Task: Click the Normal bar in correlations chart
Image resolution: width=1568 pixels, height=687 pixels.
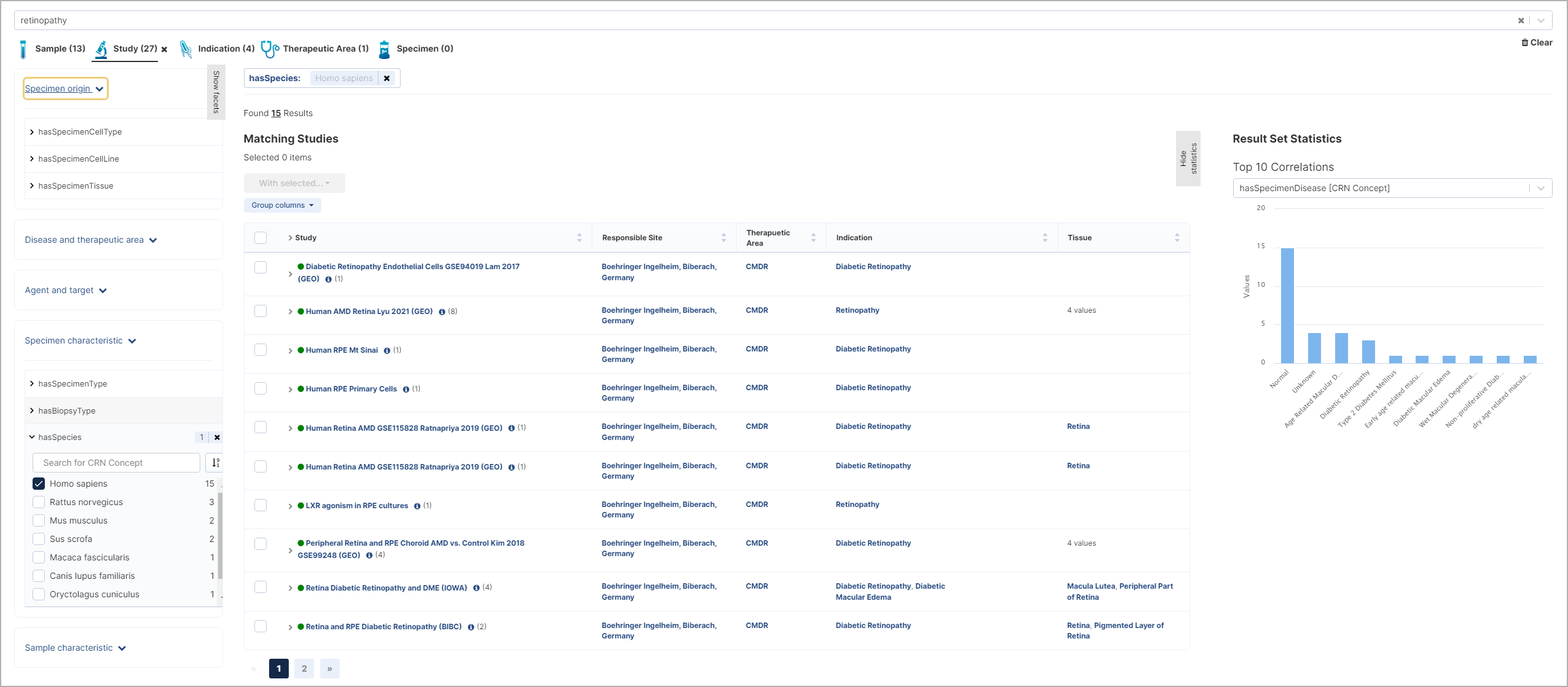Action: [1287, 305]
